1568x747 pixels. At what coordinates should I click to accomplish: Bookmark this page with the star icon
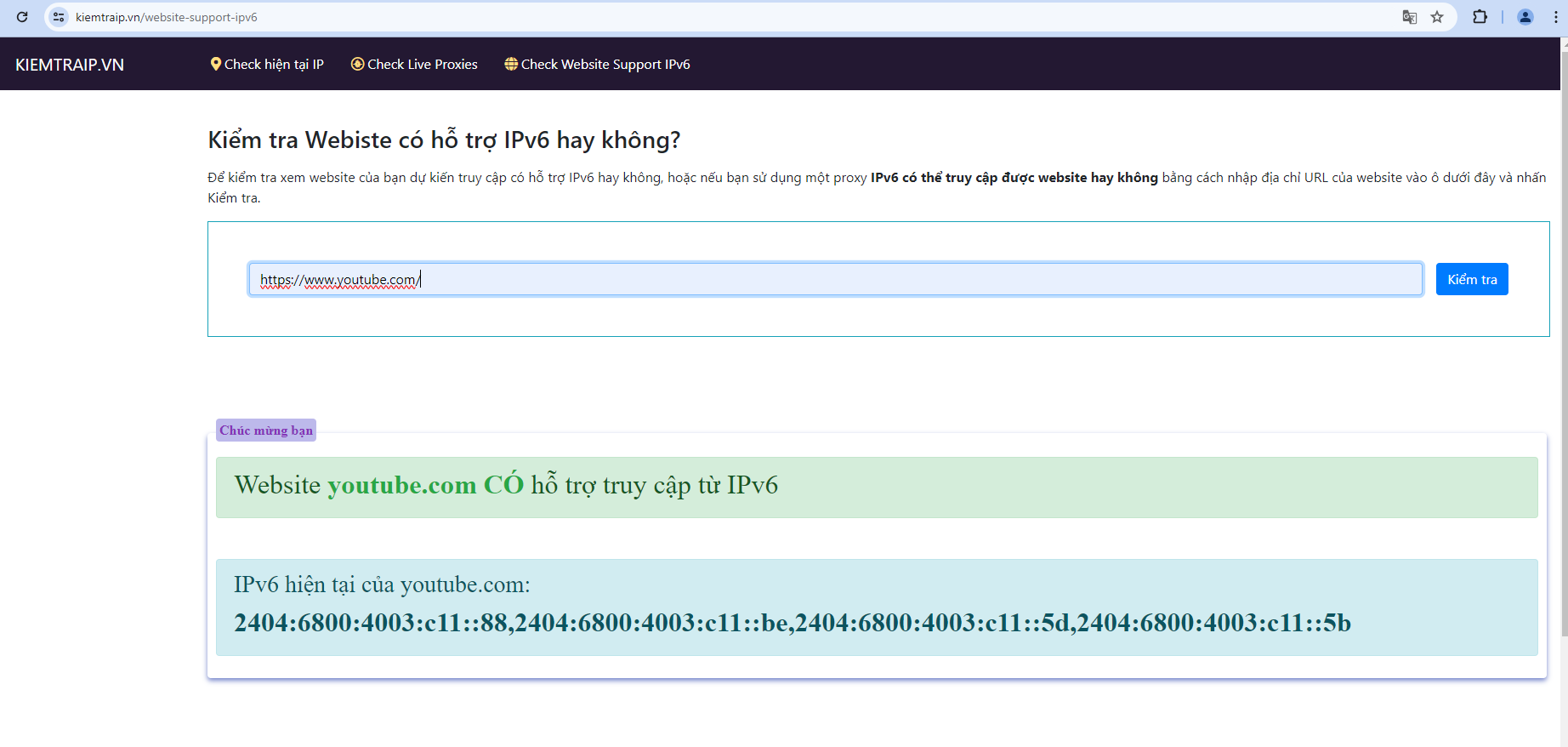[1437, 17]
